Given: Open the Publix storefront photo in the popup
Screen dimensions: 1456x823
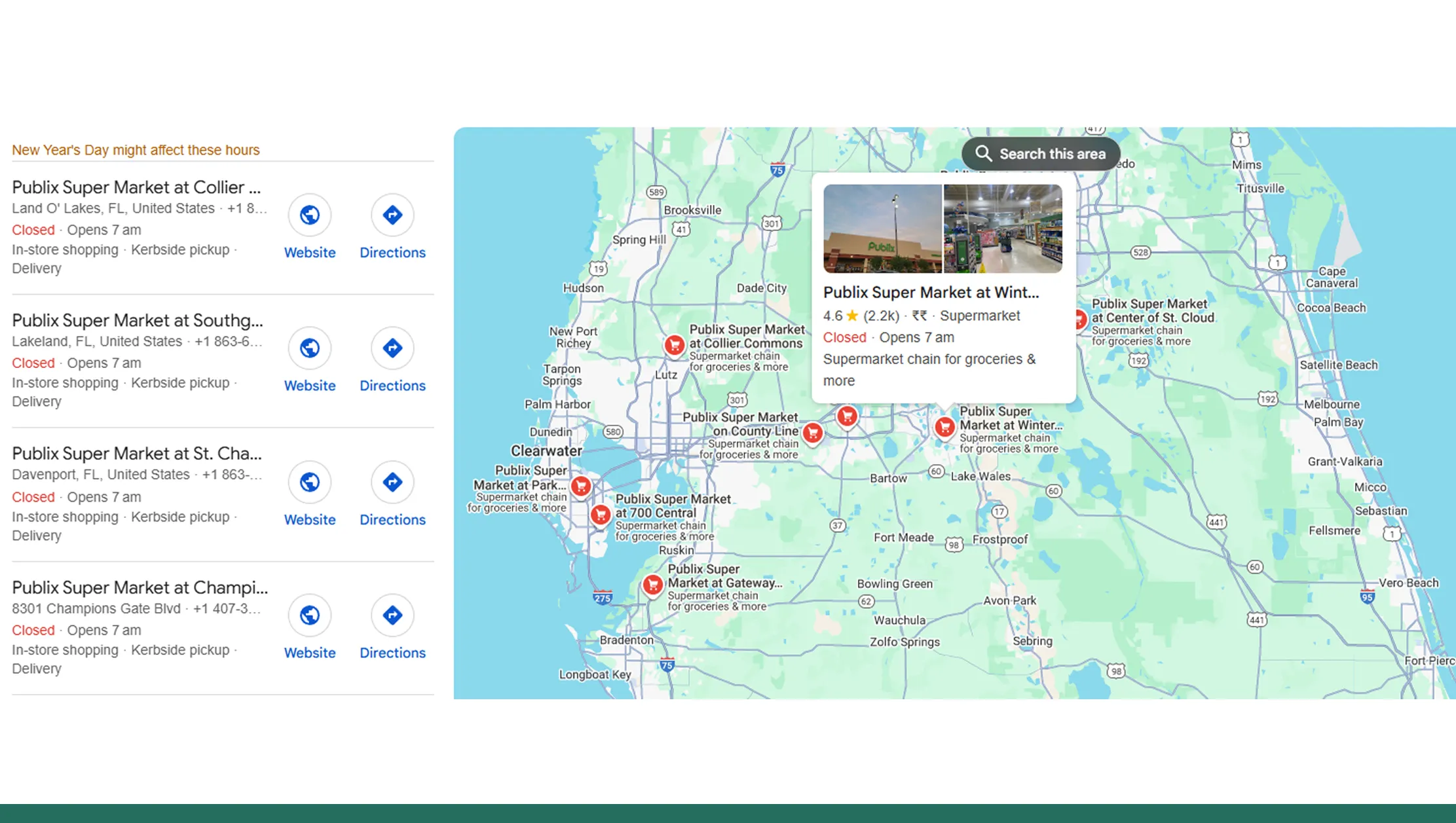Looking at the screenshot, I should pos(882,227).
